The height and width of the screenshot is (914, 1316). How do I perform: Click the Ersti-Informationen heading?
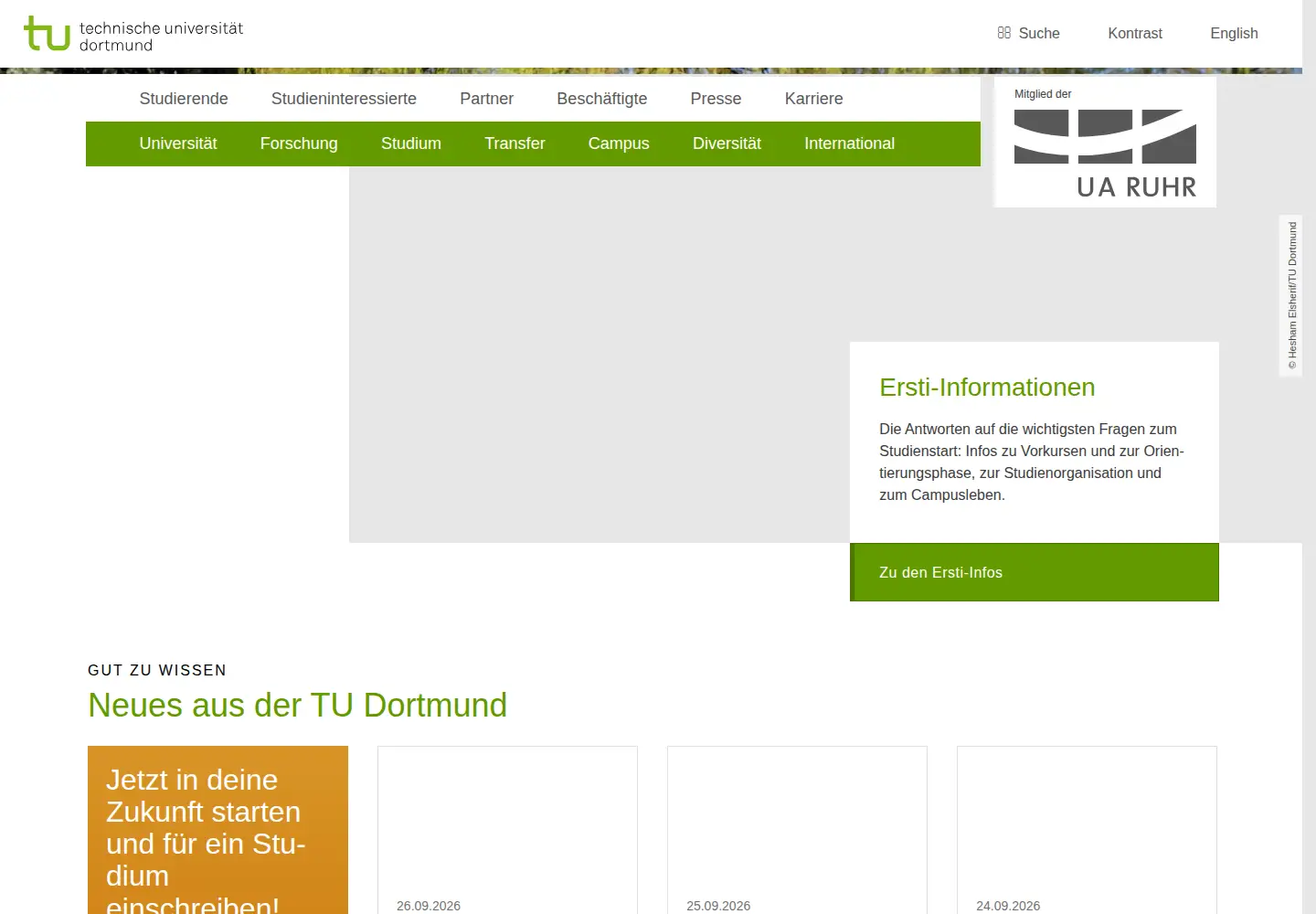point(987,388)
